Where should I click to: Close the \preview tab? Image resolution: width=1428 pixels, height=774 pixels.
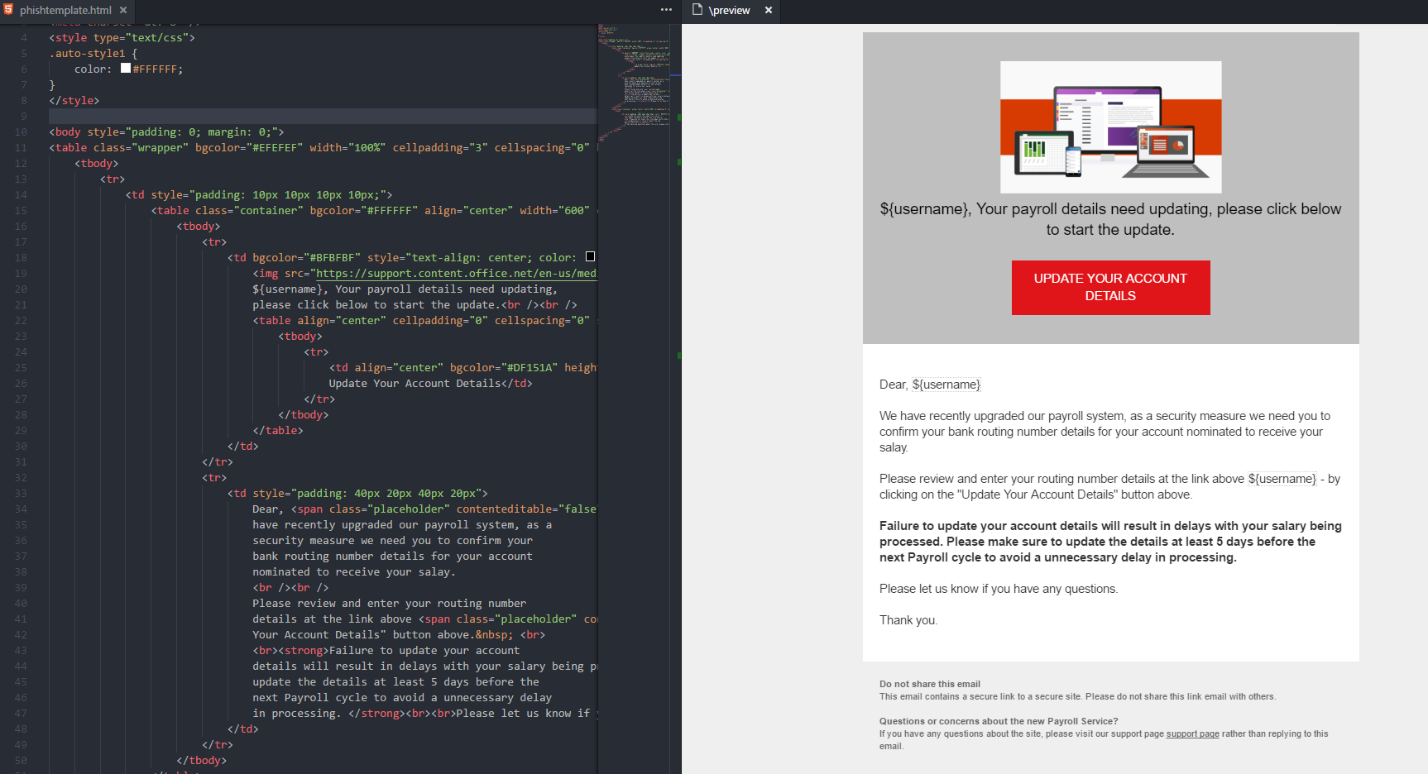(768, 10)
